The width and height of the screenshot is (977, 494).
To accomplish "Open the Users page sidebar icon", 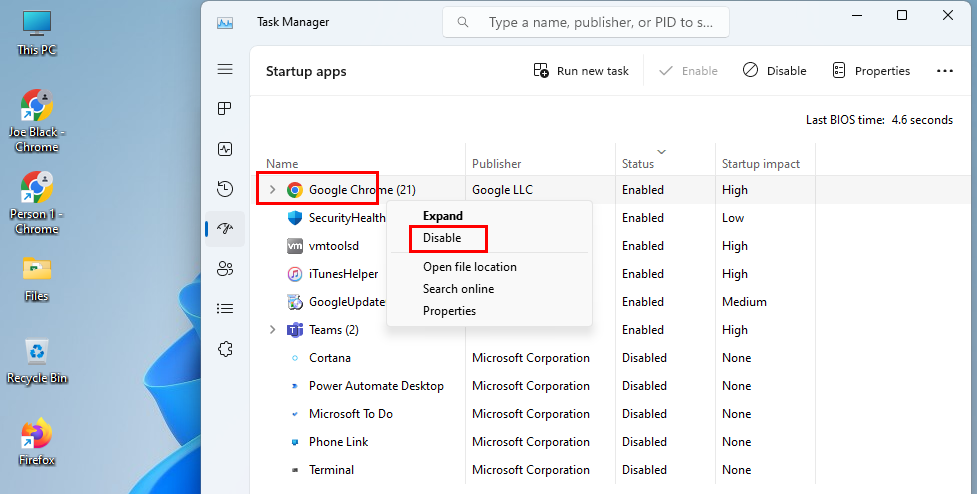I will pyautogui.click(x=225, y=268).
